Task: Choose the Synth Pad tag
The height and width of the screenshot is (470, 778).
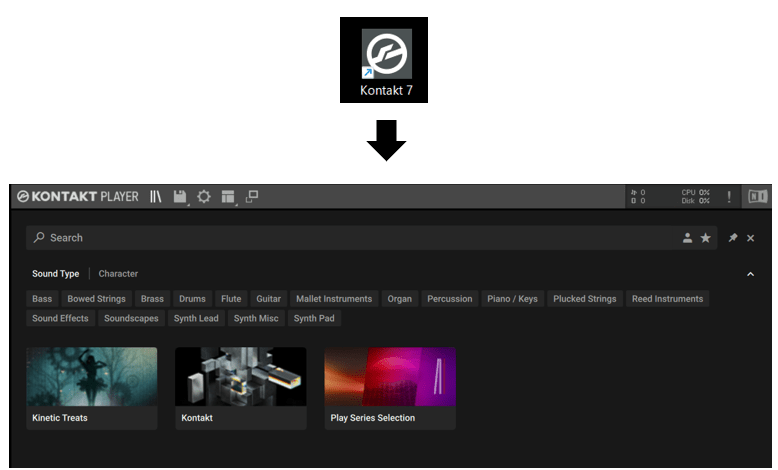Action: pyautogui.click(x=314, y=318)
